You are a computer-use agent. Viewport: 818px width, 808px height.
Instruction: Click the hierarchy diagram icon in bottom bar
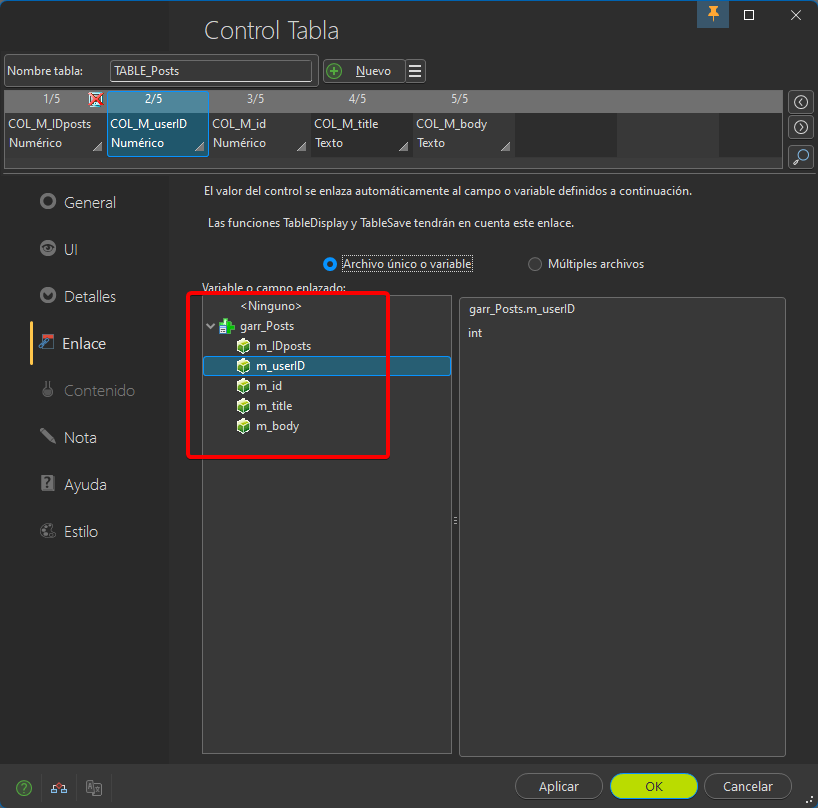coord(59,788)
